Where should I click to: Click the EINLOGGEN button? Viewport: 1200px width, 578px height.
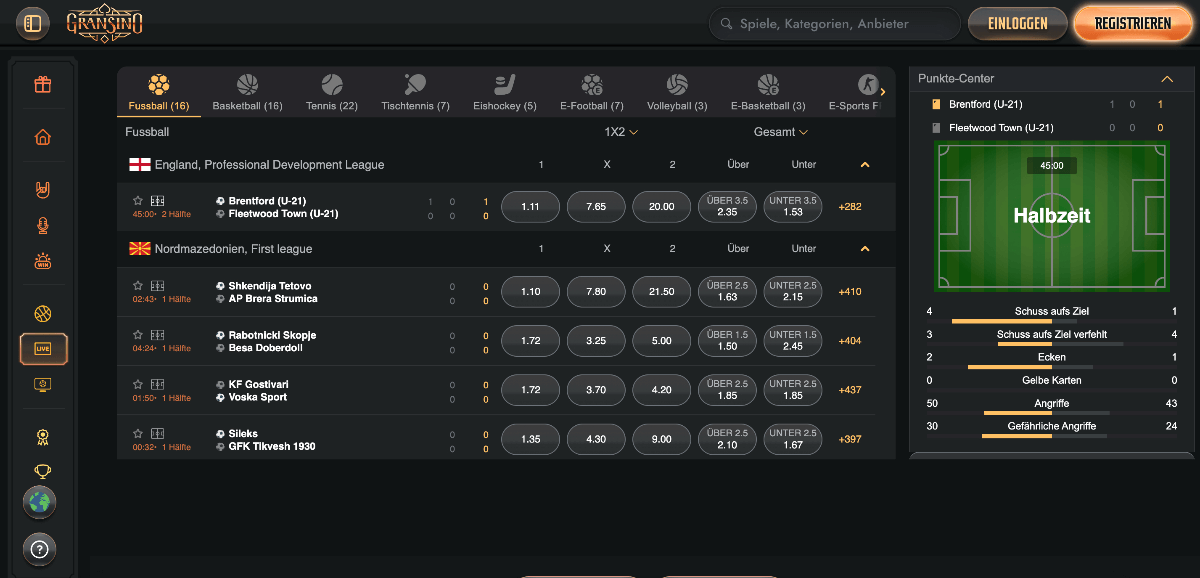(x=1017, y=24)
